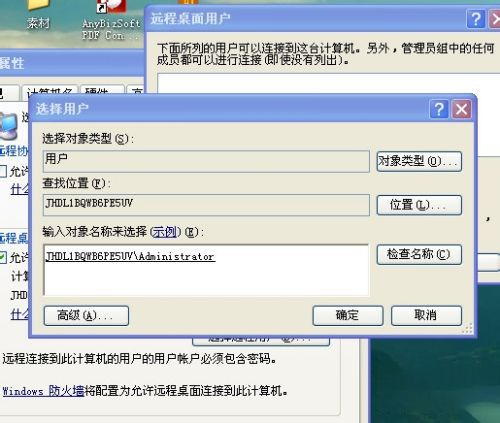Click the help icon in 远程桌面用户 window
This screenshot has height=423, width=500.
pyautogui.click(x=476, y=19)
